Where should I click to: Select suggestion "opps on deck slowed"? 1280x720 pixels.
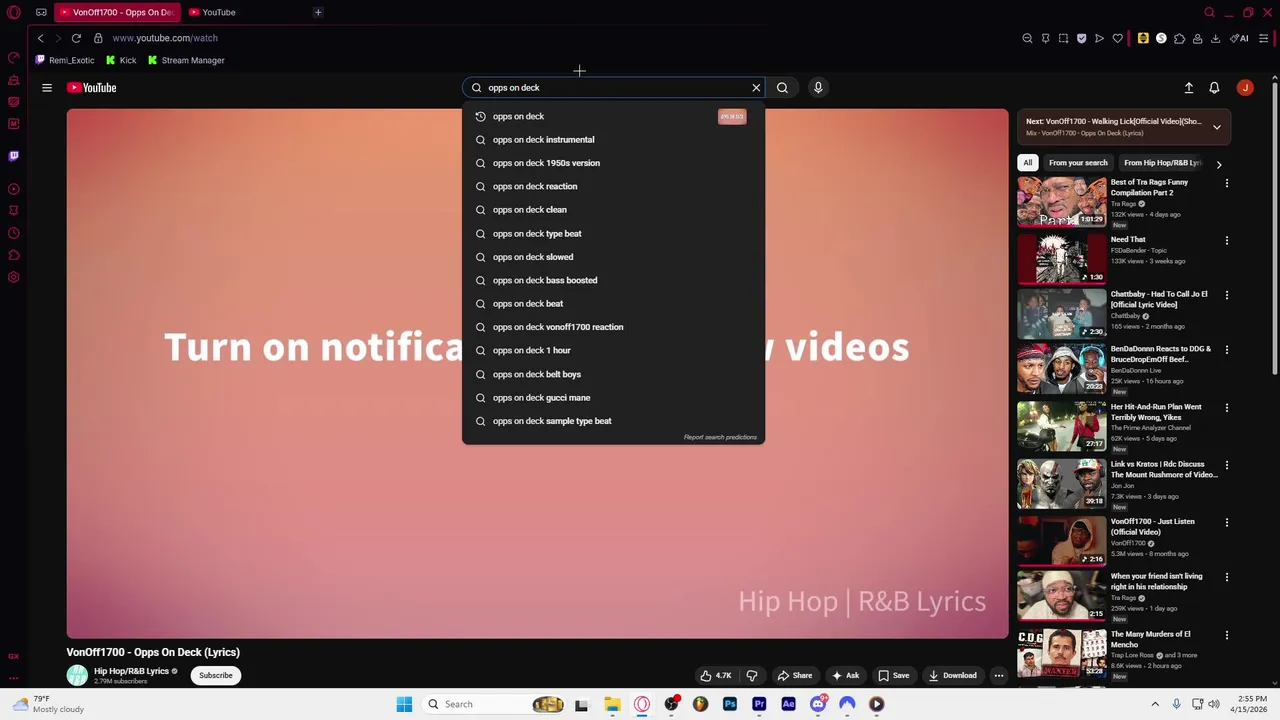coord(613,257)
